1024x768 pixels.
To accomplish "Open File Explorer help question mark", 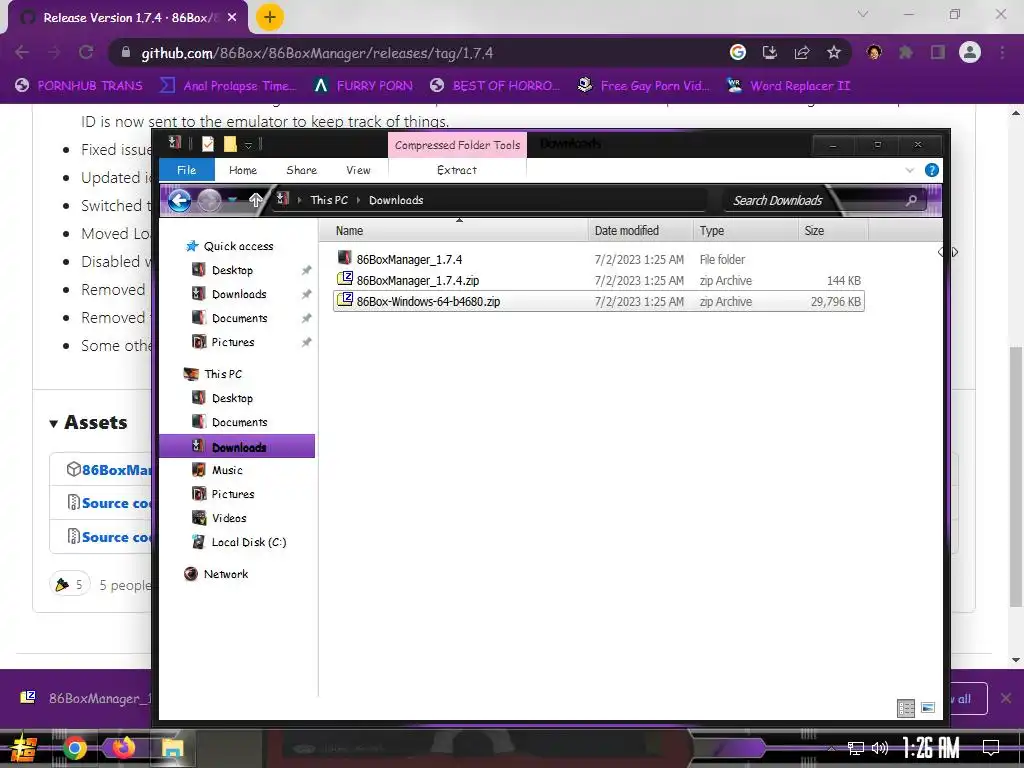I will click(x=932, y=170).
